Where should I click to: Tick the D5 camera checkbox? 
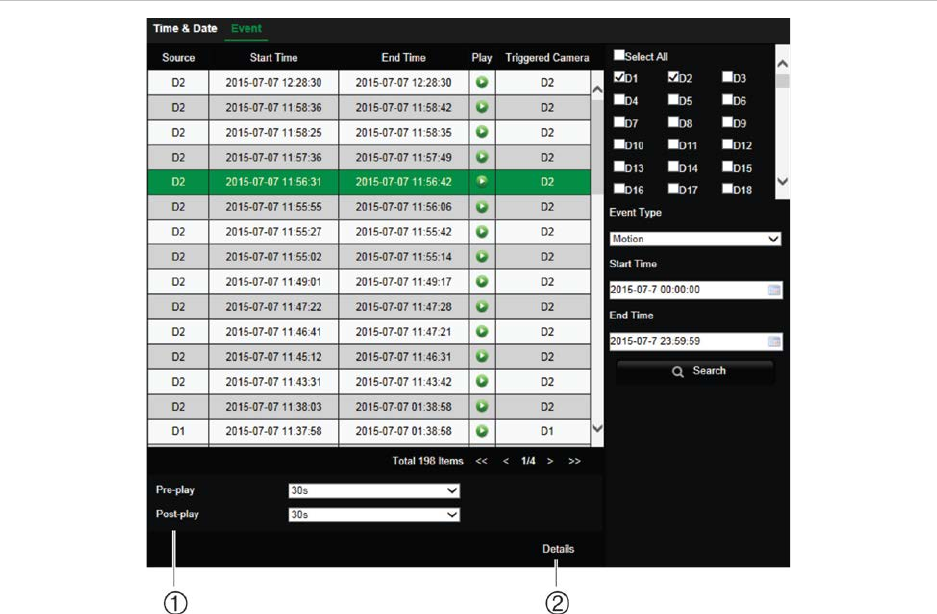click(673, 100)
